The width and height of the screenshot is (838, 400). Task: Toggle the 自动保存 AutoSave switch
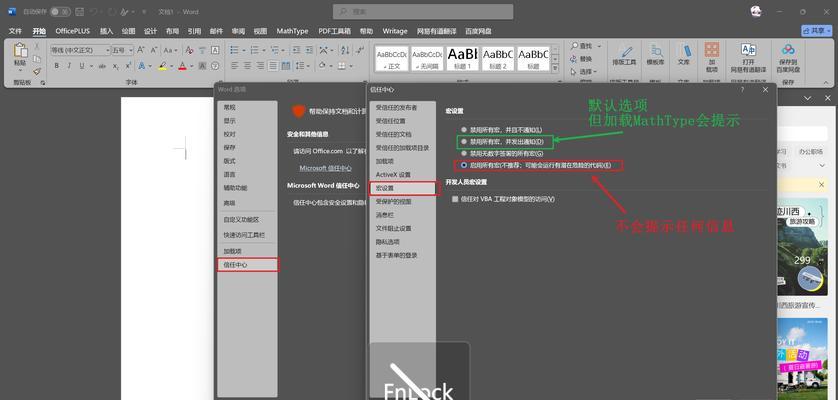coord(60,11)
